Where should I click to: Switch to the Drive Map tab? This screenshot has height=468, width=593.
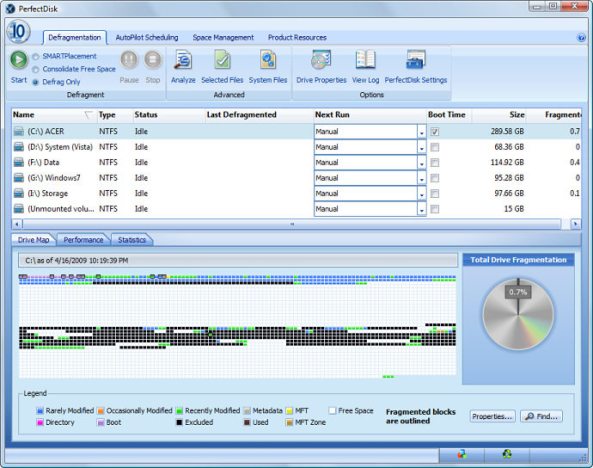tap(34, 240)
